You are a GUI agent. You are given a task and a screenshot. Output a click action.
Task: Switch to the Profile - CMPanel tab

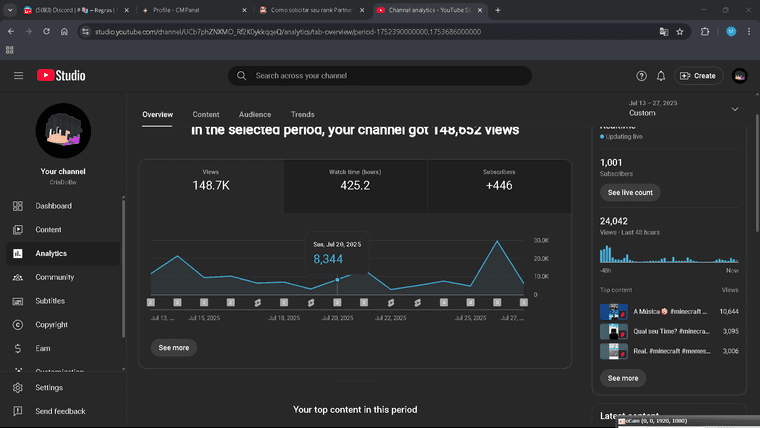[x=193, y=10]
